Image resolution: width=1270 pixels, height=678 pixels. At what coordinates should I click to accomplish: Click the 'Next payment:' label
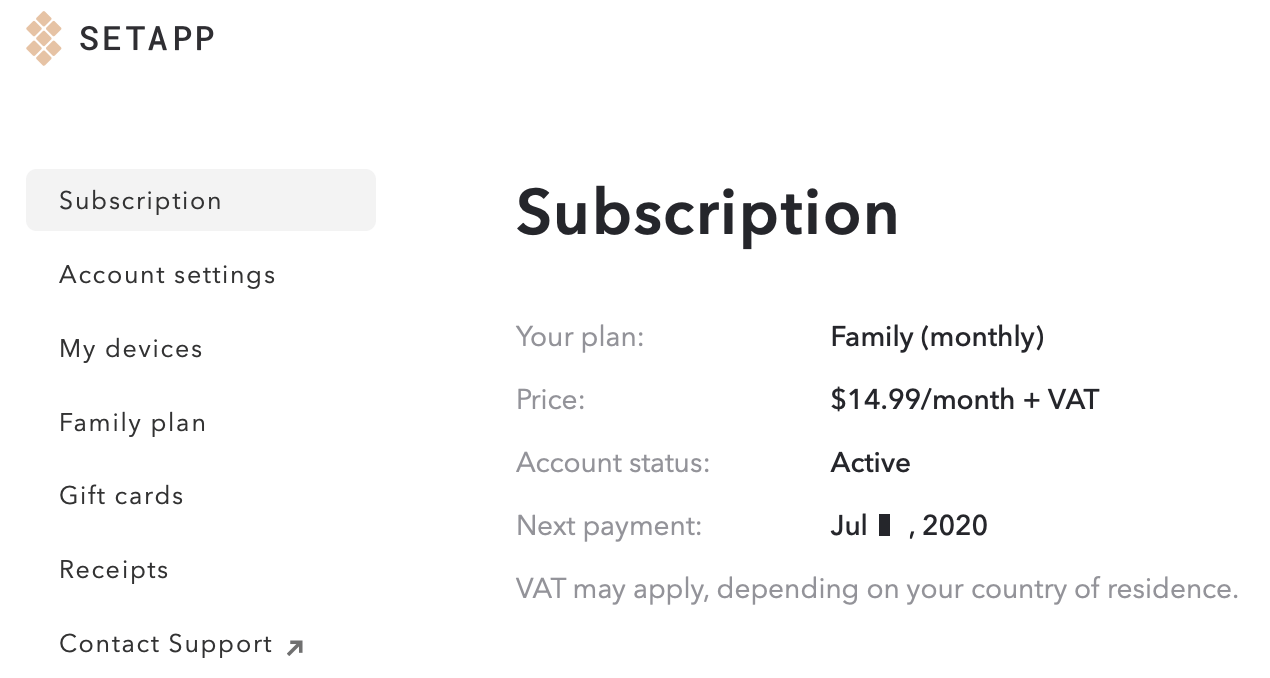[x=609, y=526]
